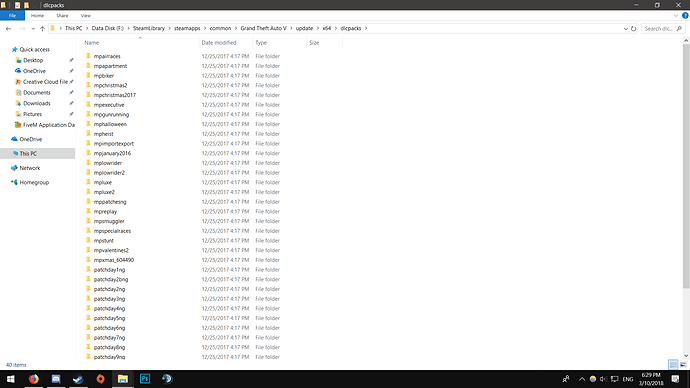The height and width of the screenshot is (388, 690).
Task: Open the Home ribbon tab
Action: (37, 15)
